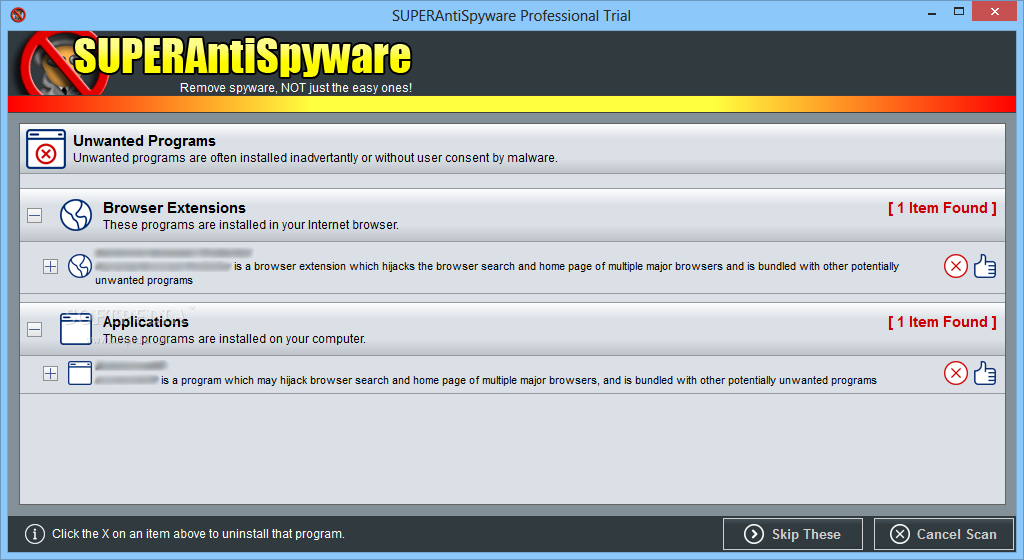Mark the browser extension as trusted (thumbs up)
Image resolution: width=1024 pixels, height=560 pixels.
tap(985, 266)
